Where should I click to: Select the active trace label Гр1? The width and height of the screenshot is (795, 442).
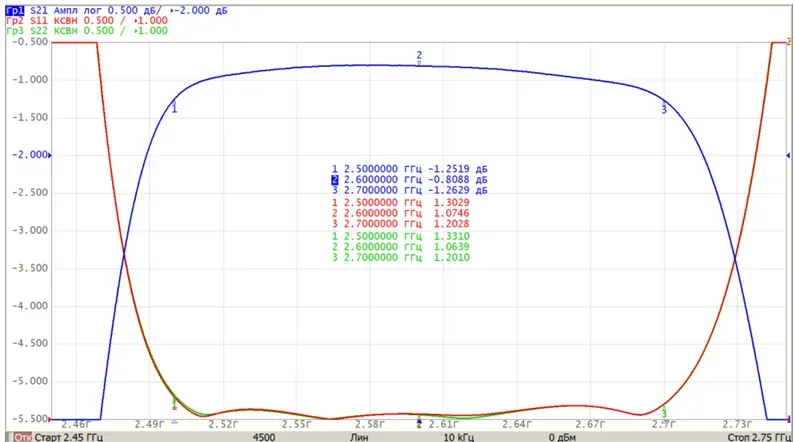[x=15, y=11]
